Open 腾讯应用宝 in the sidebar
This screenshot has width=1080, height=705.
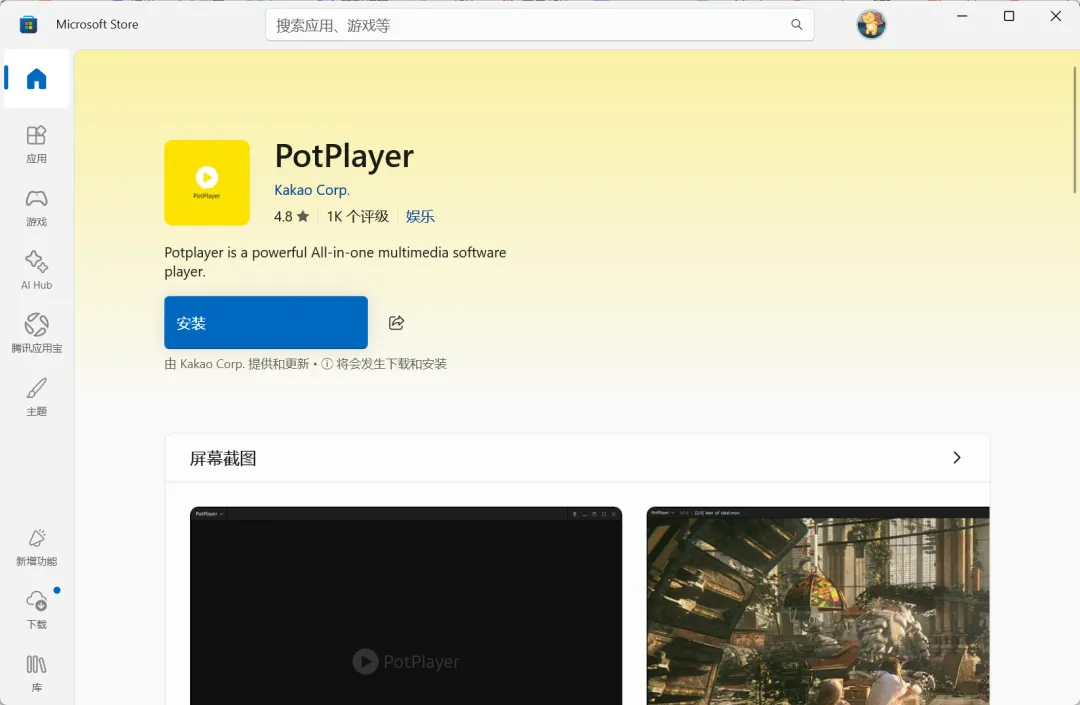pos(37,334)
